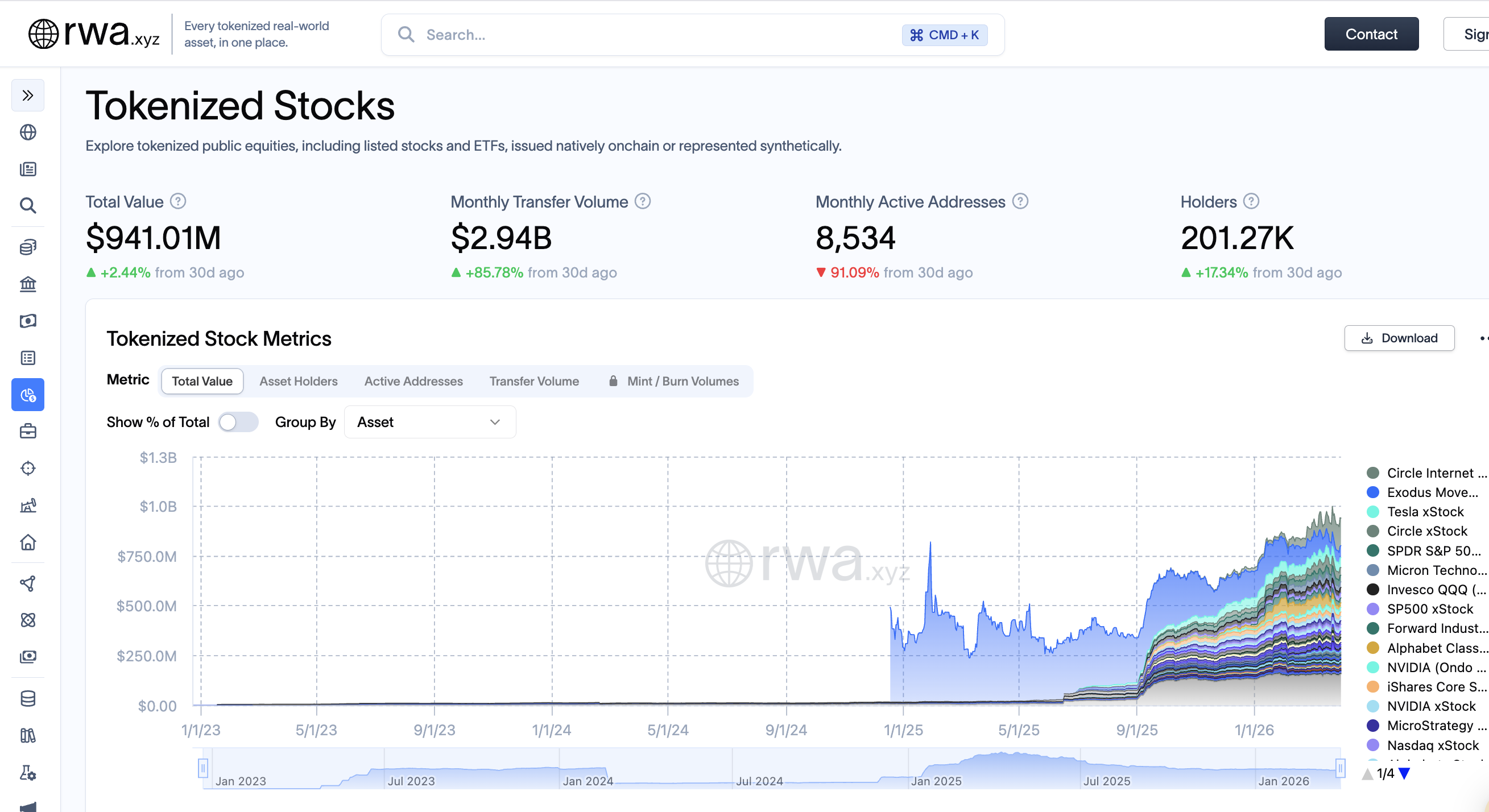Download the Tokenized Stock Metrics chart data
Image resolution: width=1489 pixels, height=812 pixels.
click(x=1399, y=338)
